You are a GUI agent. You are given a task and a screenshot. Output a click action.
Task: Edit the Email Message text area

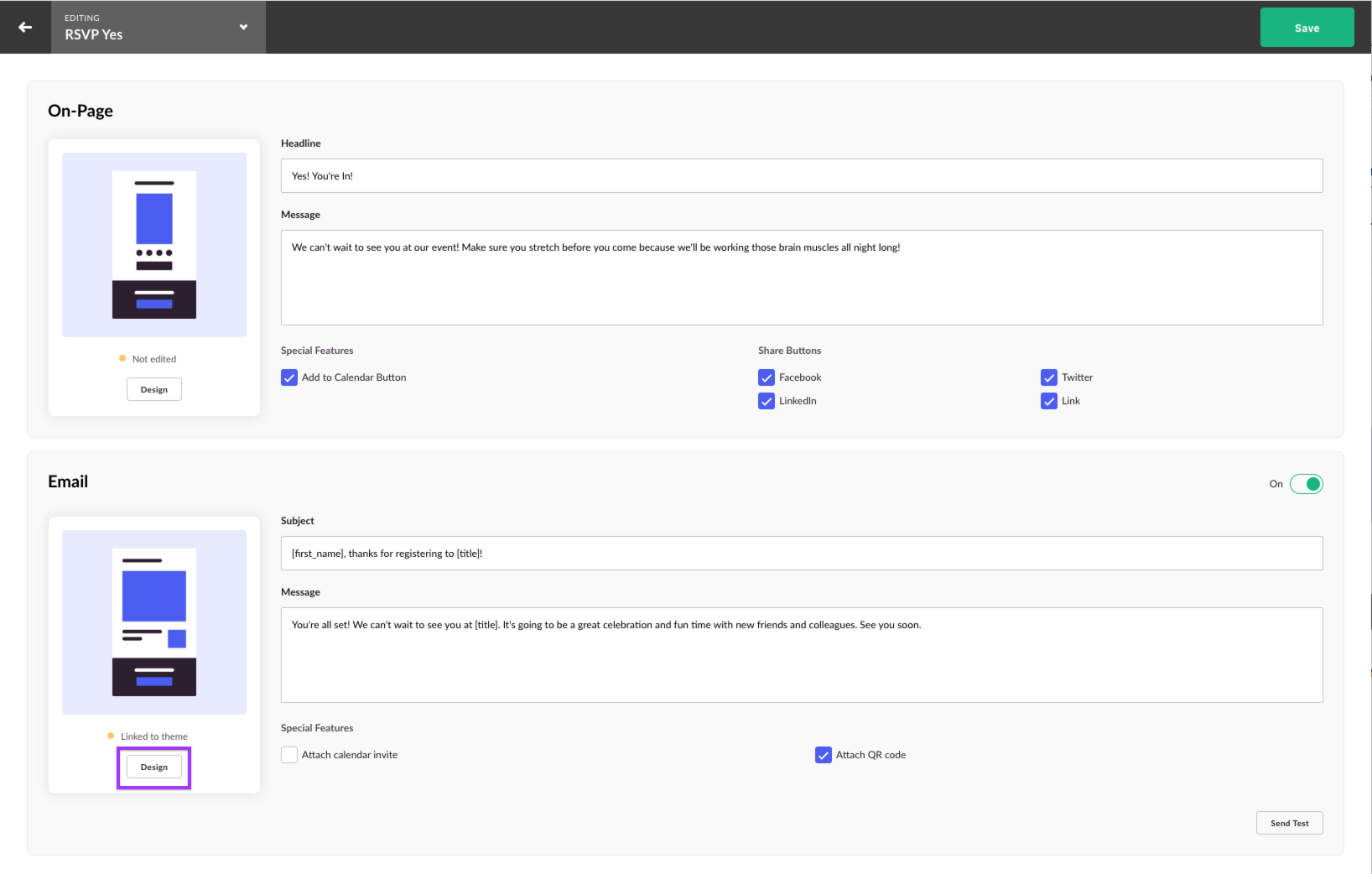[x=802, y=655]
